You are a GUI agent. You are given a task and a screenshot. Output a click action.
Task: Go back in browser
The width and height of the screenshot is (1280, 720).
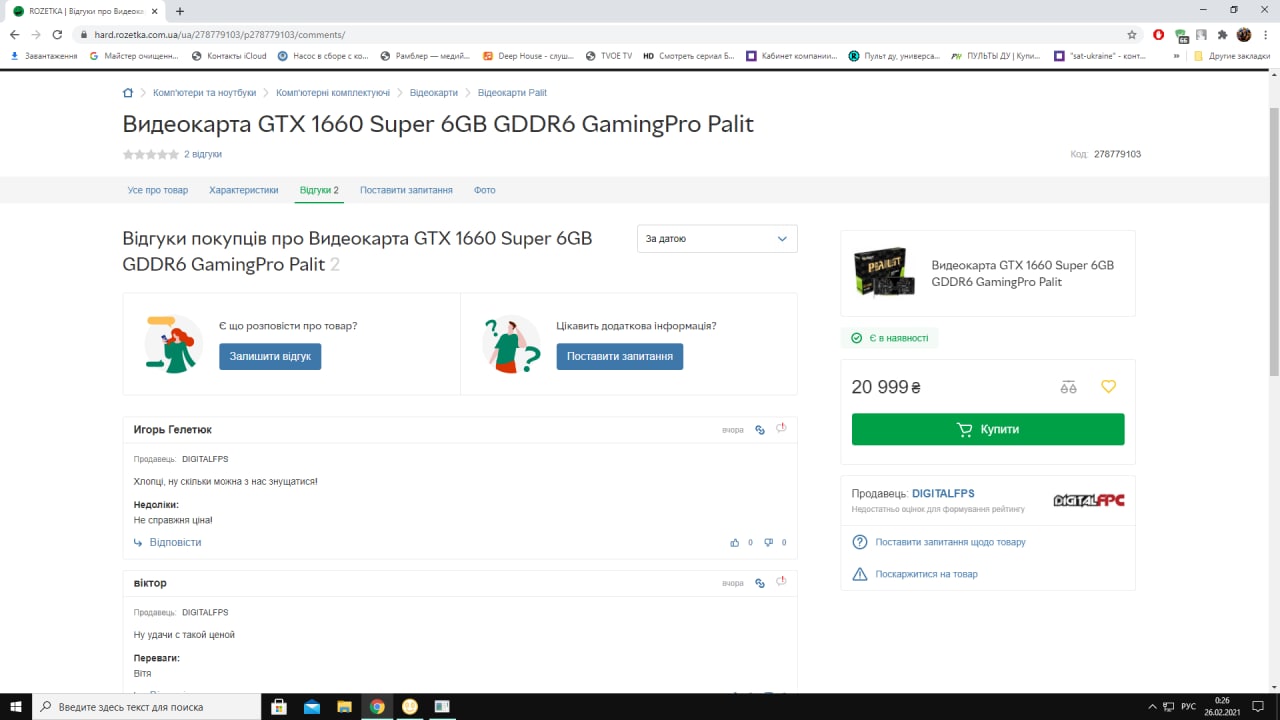pos(14,34)
